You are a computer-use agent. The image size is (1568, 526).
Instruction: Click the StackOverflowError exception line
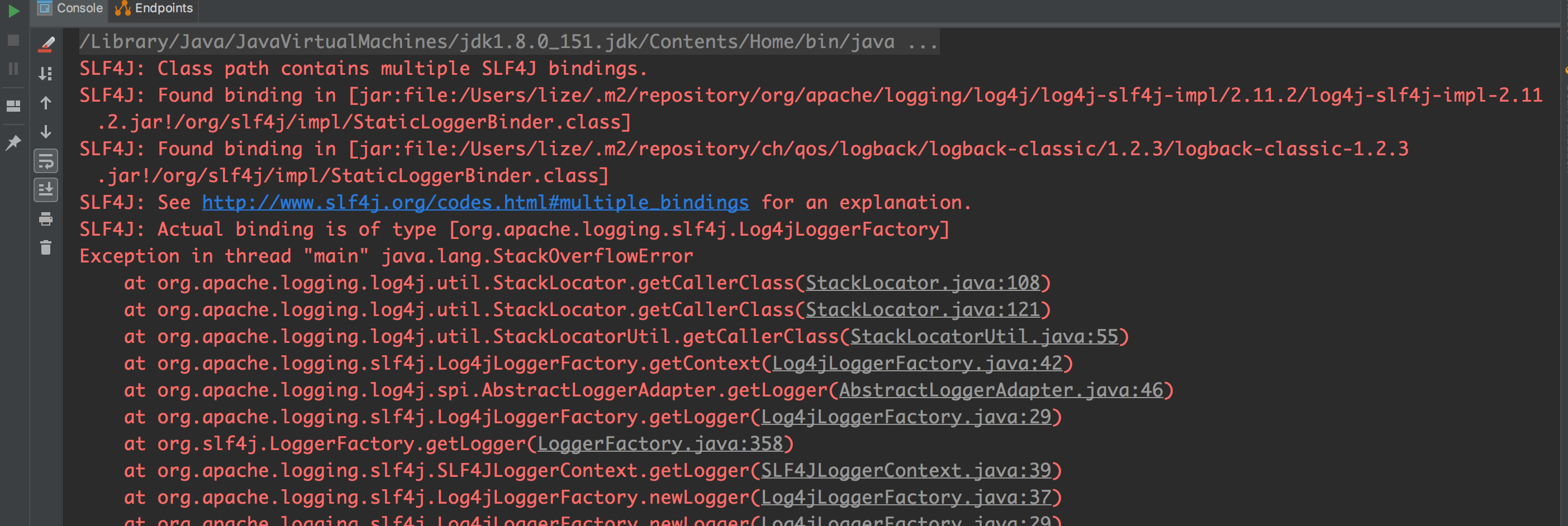click(387, 256)
